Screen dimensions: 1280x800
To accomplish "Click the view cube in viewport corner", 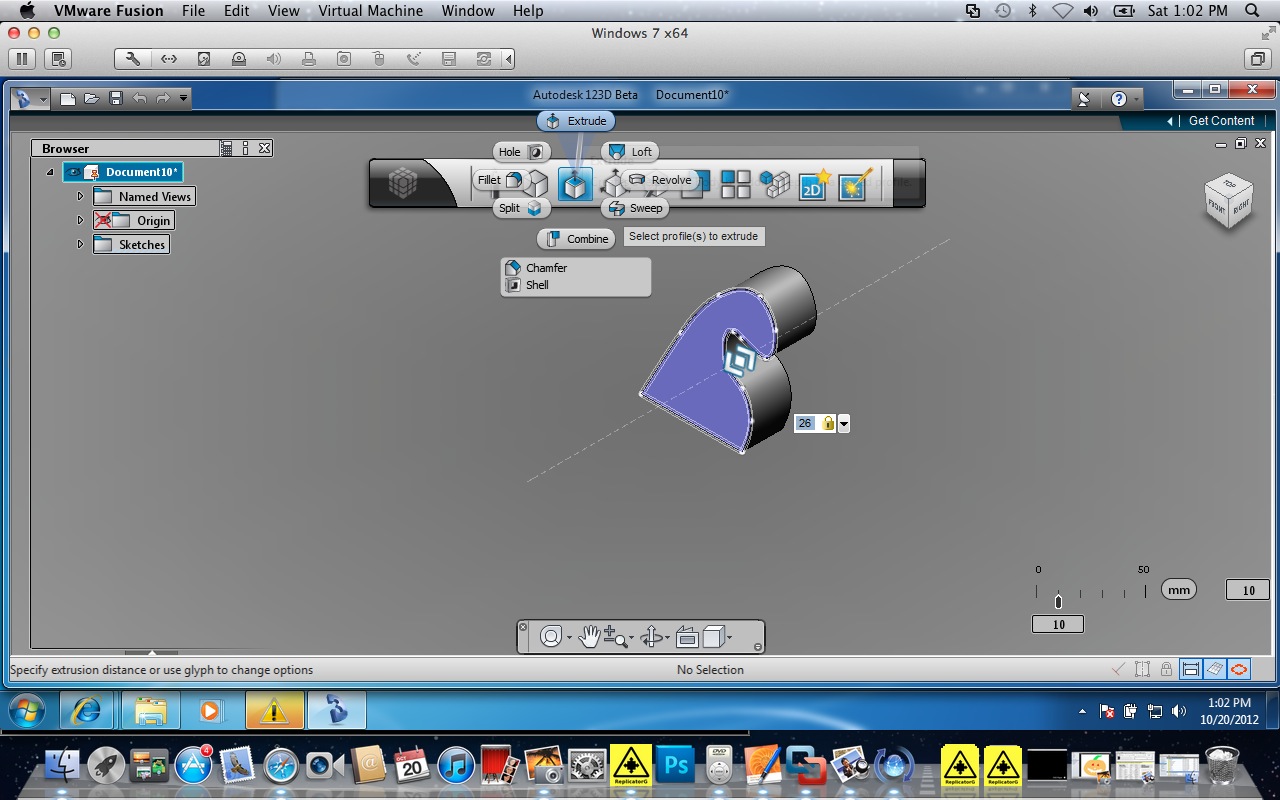I will pos(1229,202).
